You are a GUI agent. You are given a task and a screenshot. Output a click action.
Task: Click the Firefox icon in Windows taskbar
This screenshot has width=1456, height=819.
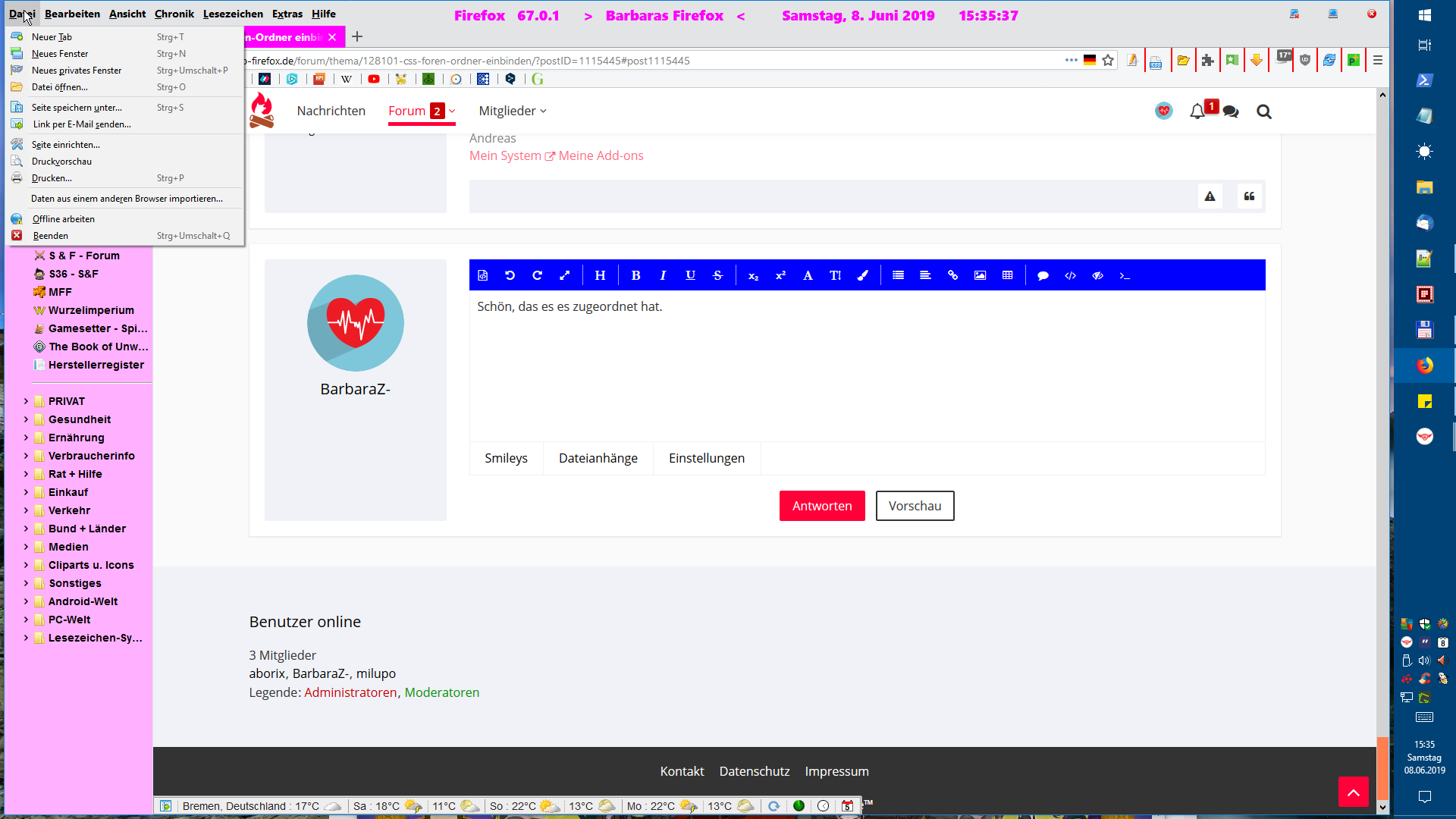tap(1424, 366)
